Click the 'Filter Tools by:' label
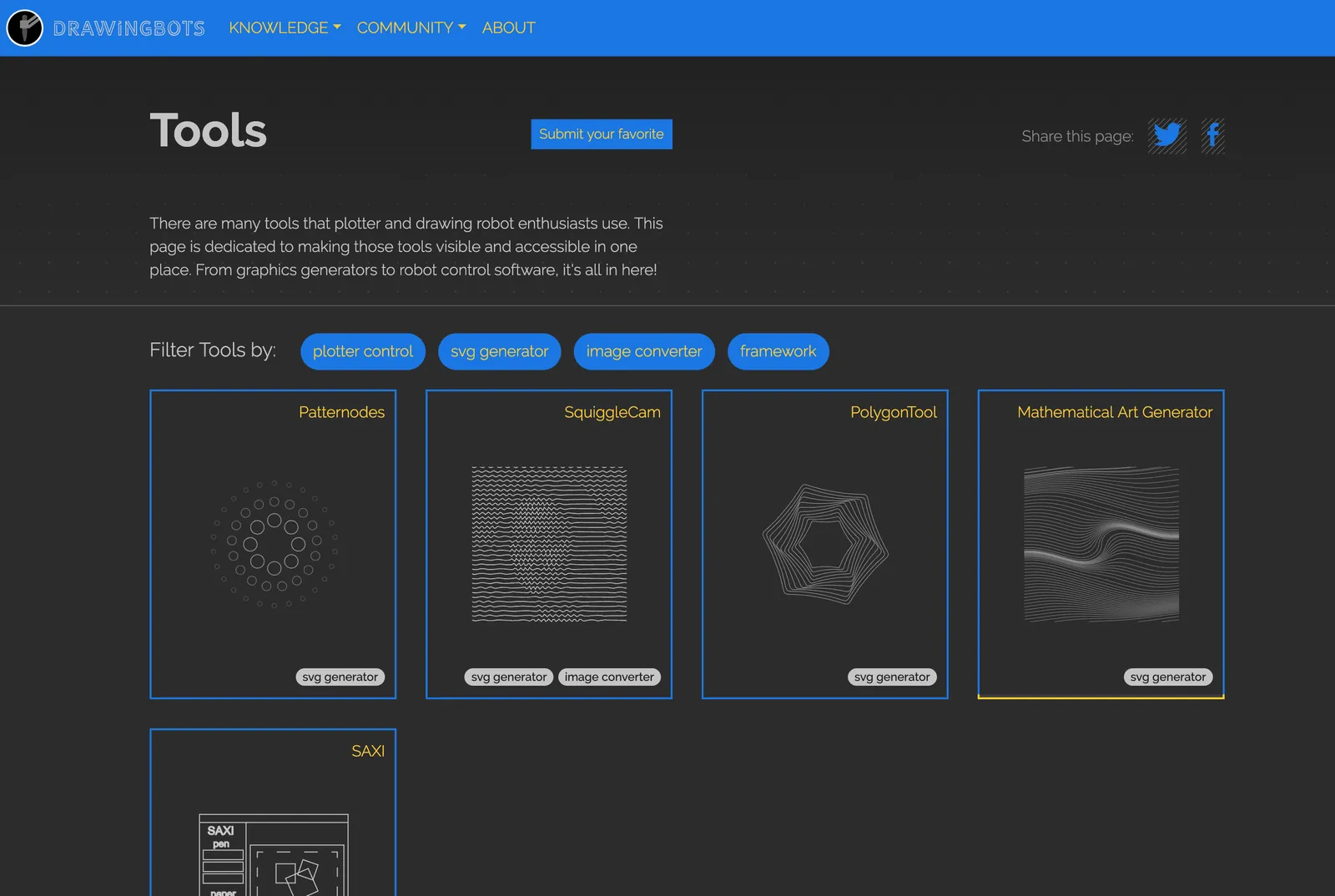 point(213,350)
